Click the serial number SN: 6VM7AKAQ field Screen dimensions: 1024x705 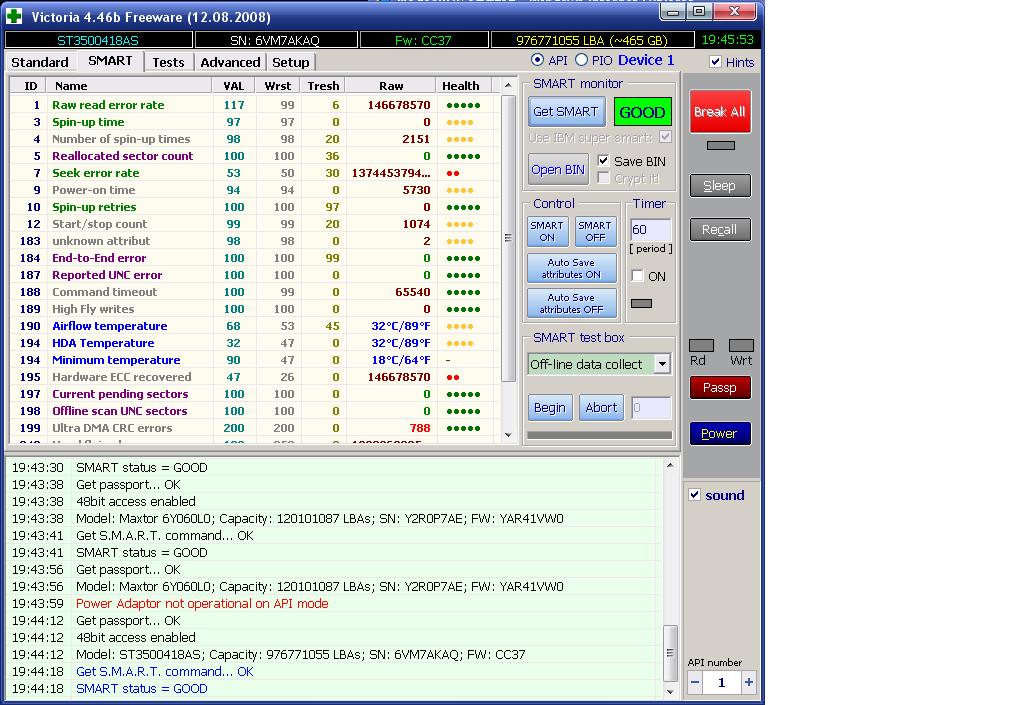tap(276, 40)
